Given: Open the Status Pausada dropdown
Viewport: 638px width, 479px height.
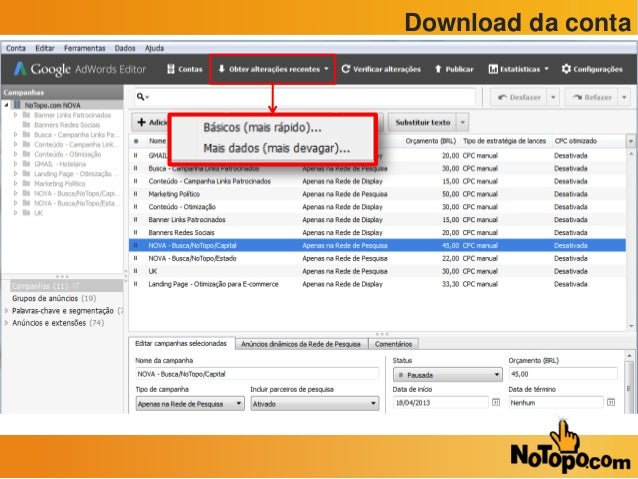Looking at the screenshot, I should click(x=448, y=375).
